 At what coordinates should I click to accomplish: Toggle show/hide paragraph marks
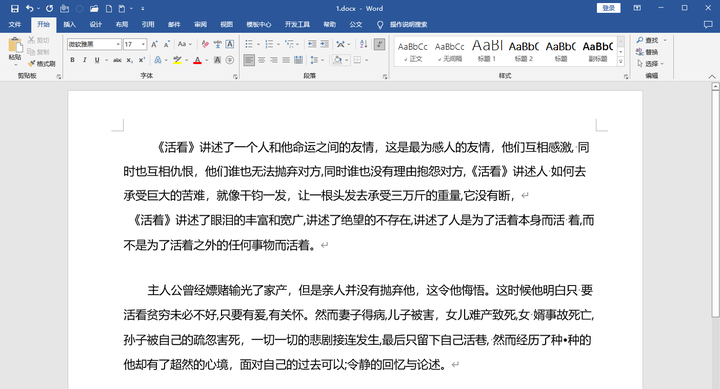379,44
